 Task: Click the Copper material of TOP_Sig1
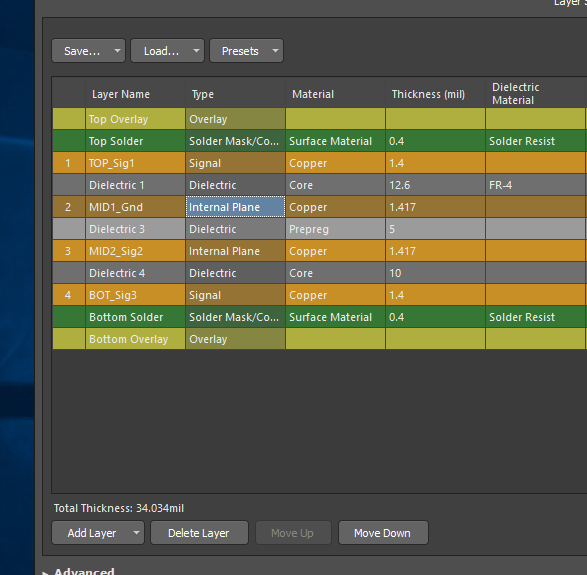click(335, 163)
